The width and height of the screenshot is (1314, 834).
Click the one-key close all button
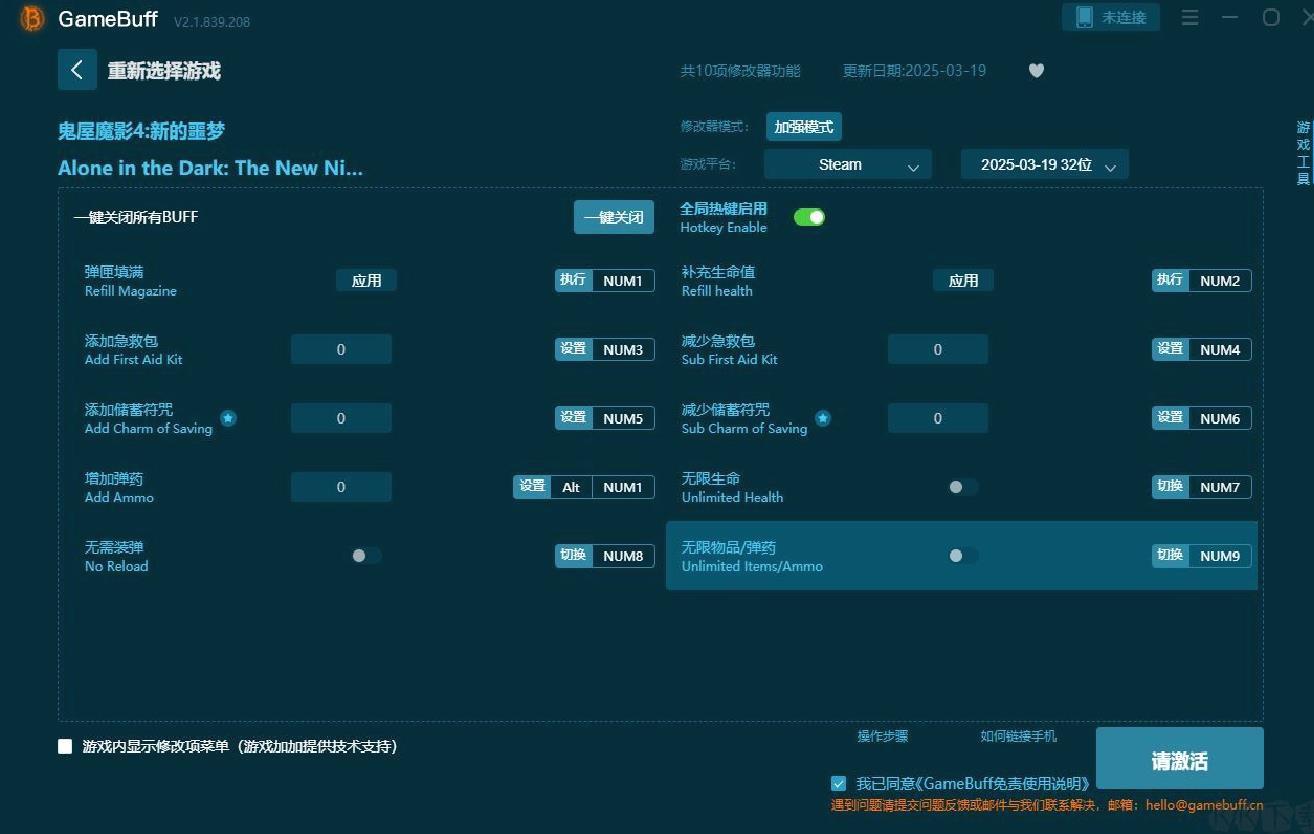(x=614, y=217)
